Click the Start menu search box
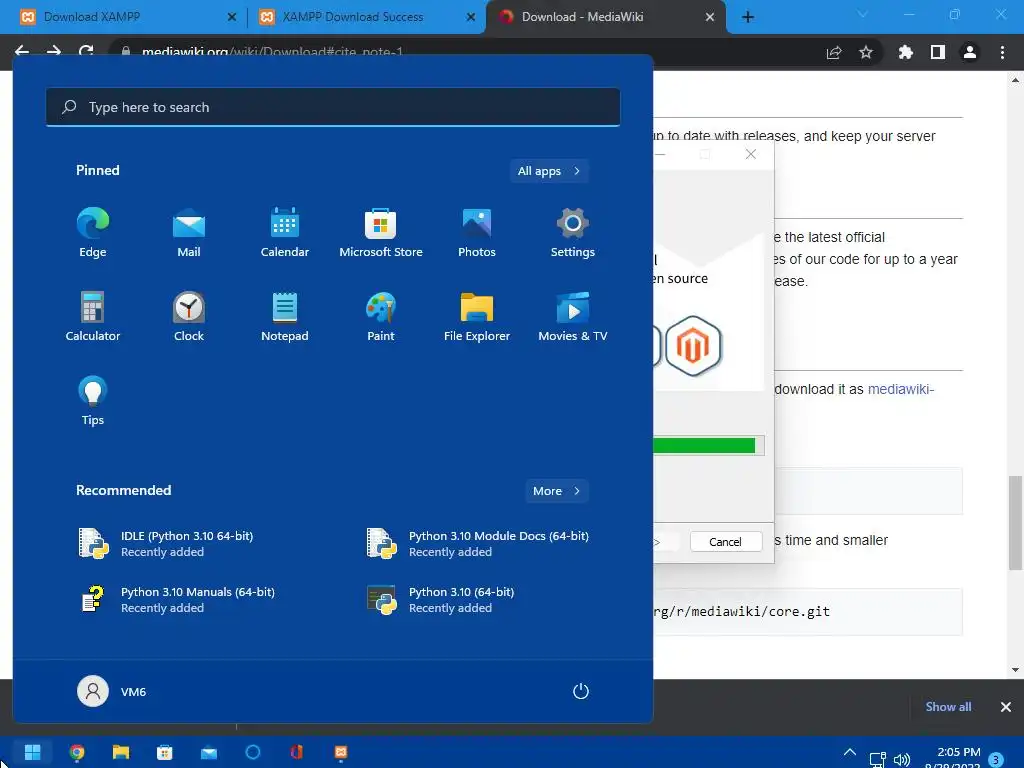The height and width of the screenshot is (768, 1024). click(333, 107)
